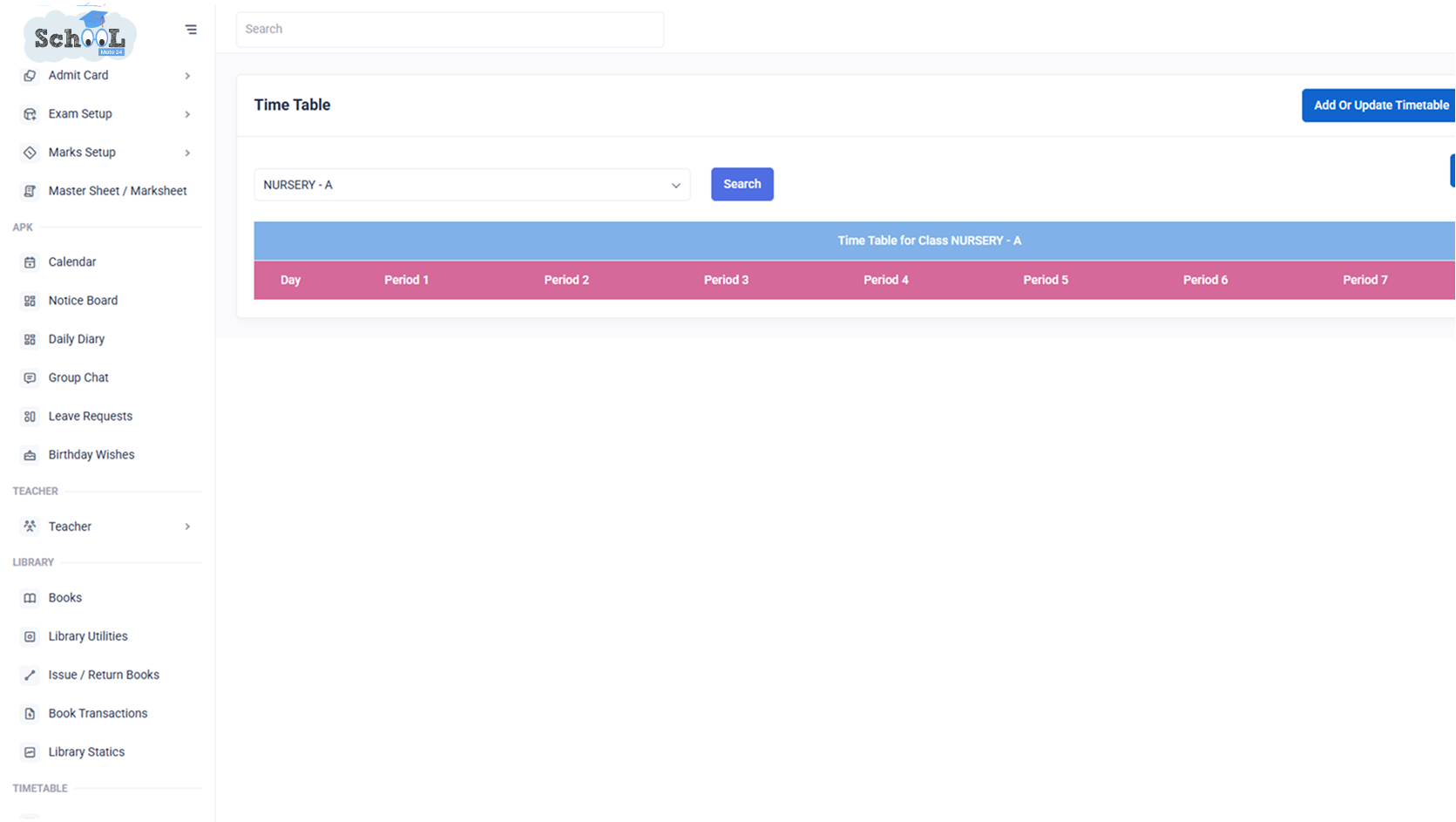Click the Exam Setup icon

(30, 114)
